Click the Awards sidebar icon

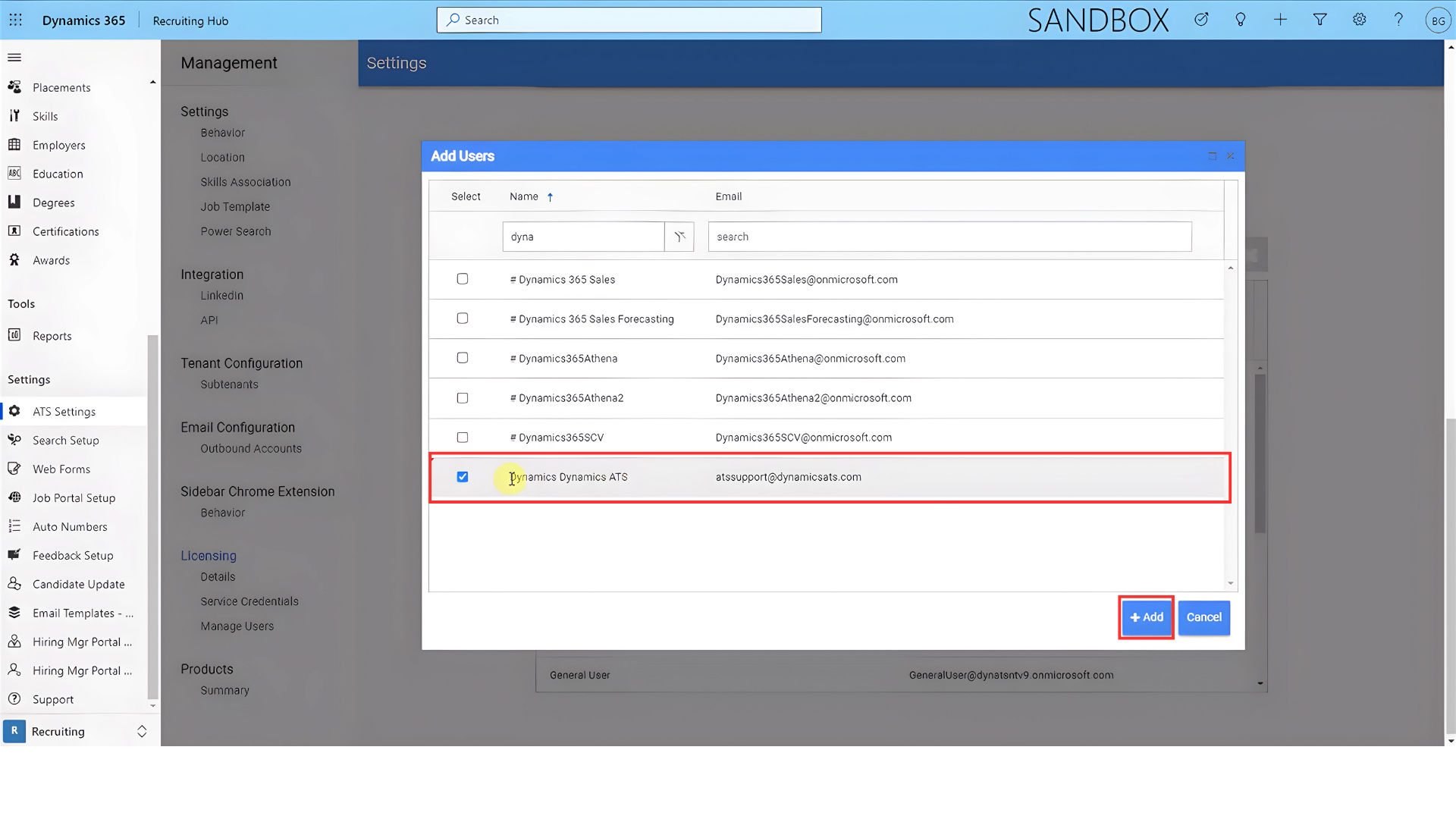click(x=14, y=260)
